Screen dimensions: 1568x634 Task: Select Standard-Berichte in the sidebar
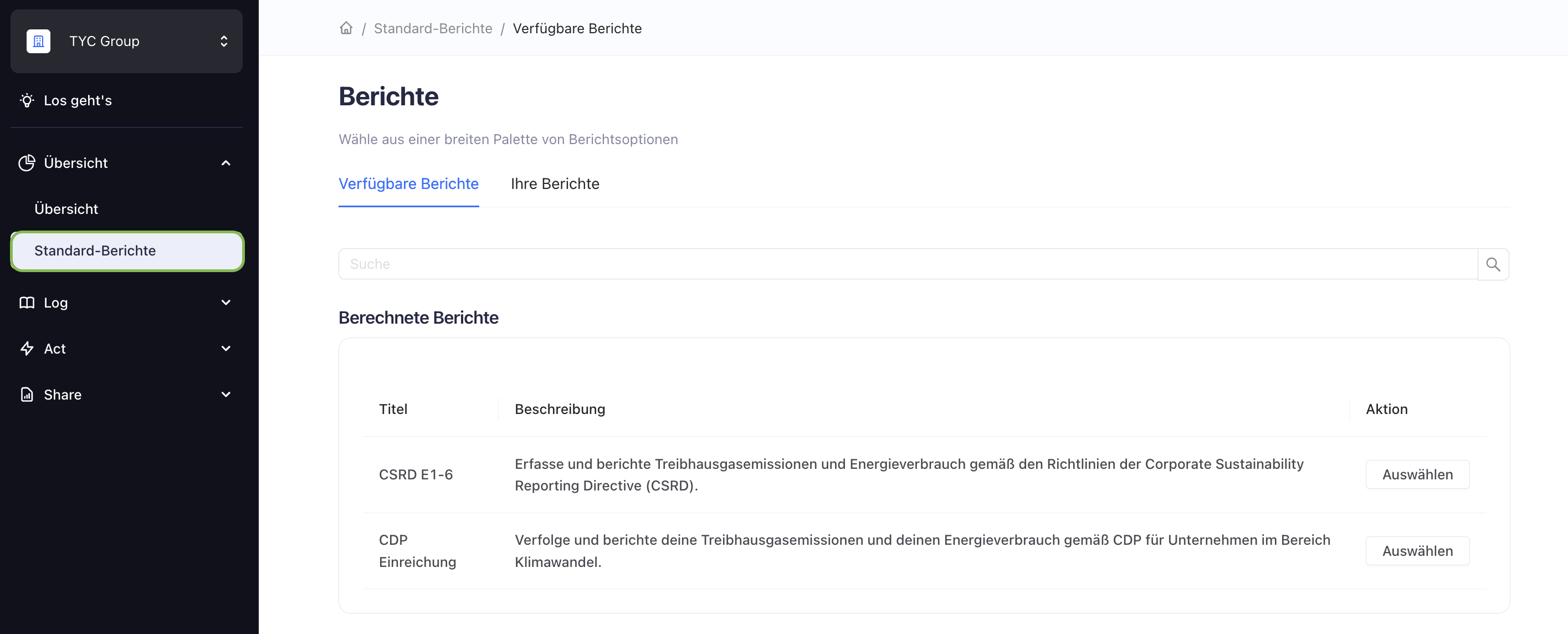click(127, 251)
